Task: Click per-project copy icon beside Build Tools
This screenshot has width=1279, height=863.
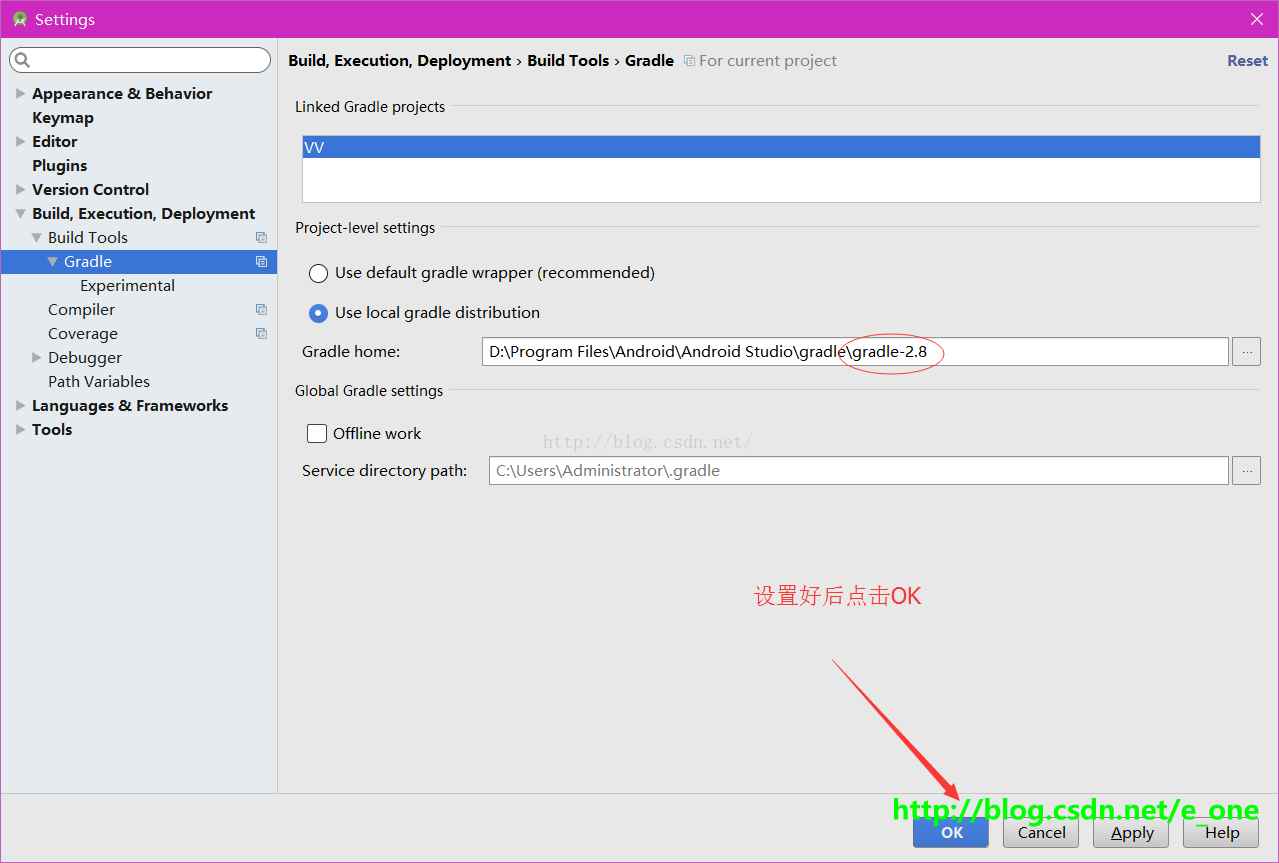Action: point(261,237)
